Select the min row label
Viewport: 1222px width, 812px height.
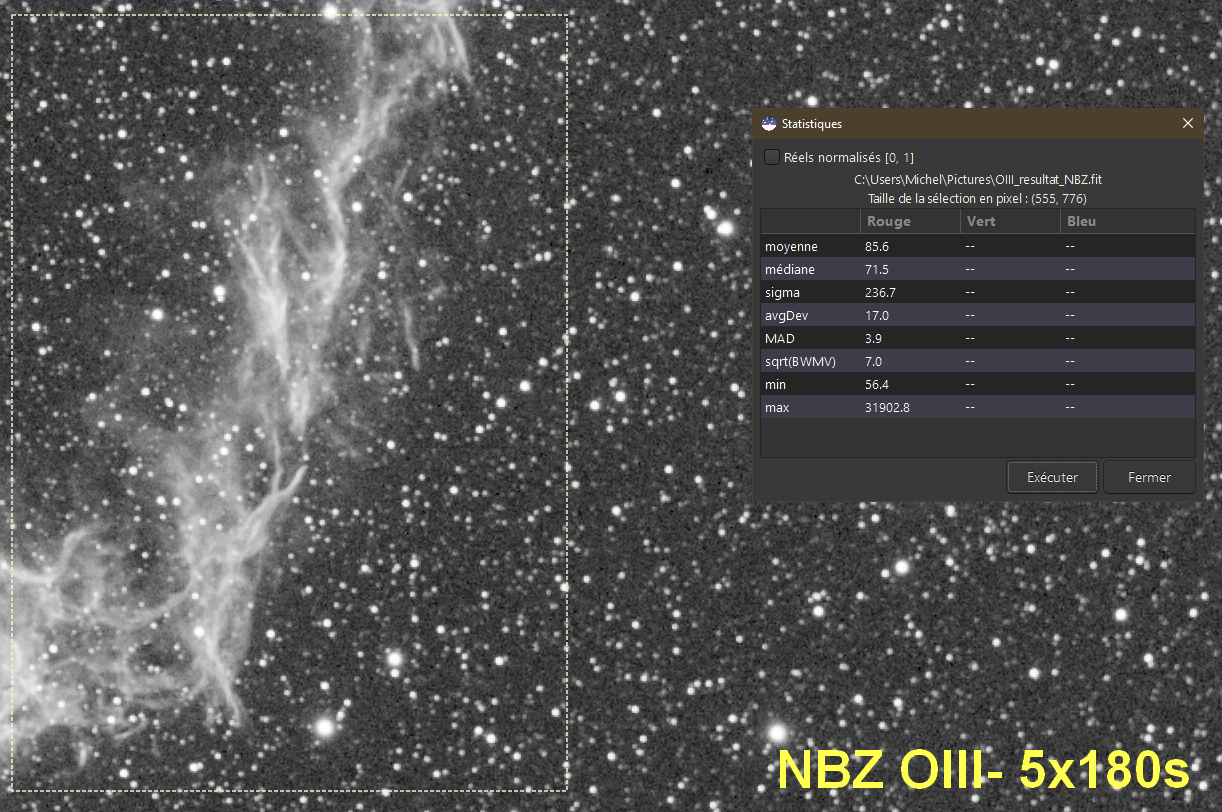pos(775,384)
